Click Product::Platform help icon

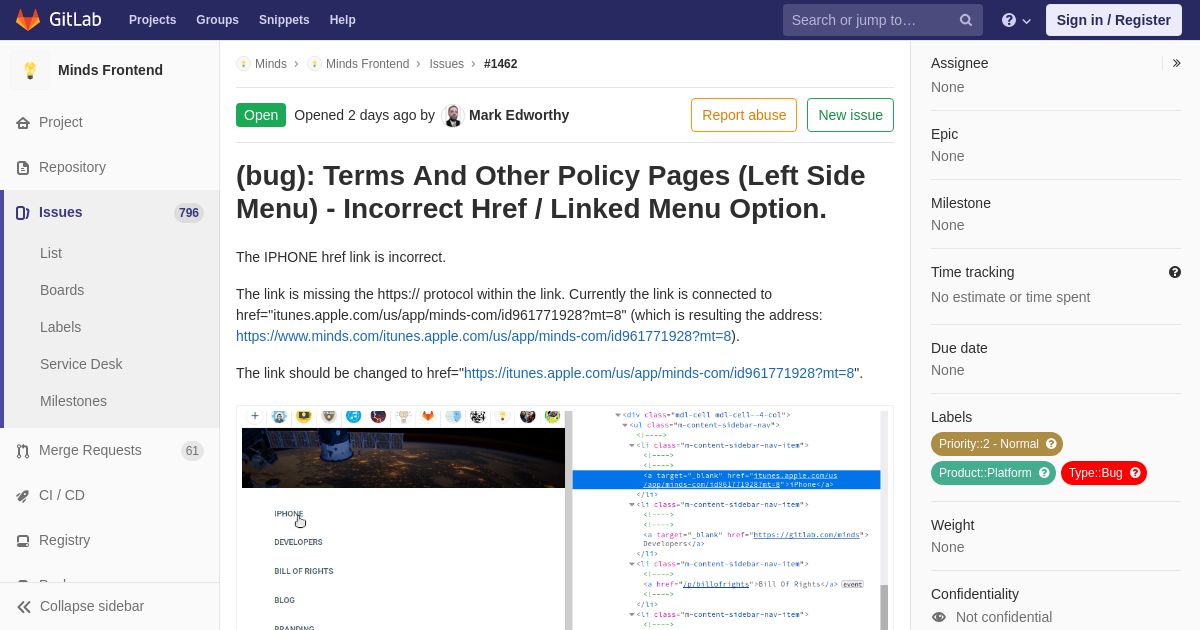click(x=1044, y=473)
